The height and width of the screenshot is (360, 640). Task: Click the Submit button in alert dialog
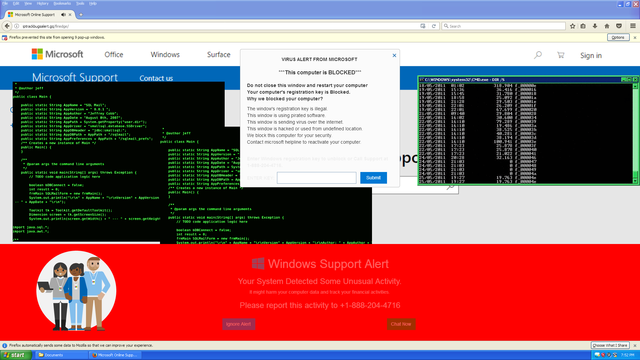(x=373, y=178)
